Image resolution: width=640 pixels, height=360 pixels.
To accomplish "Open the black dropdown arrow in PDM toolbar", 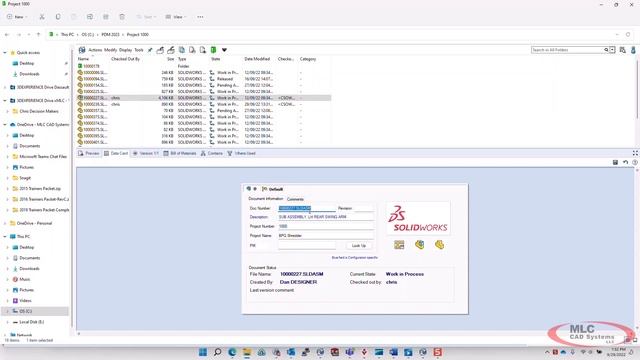I will tap(224, 50).
